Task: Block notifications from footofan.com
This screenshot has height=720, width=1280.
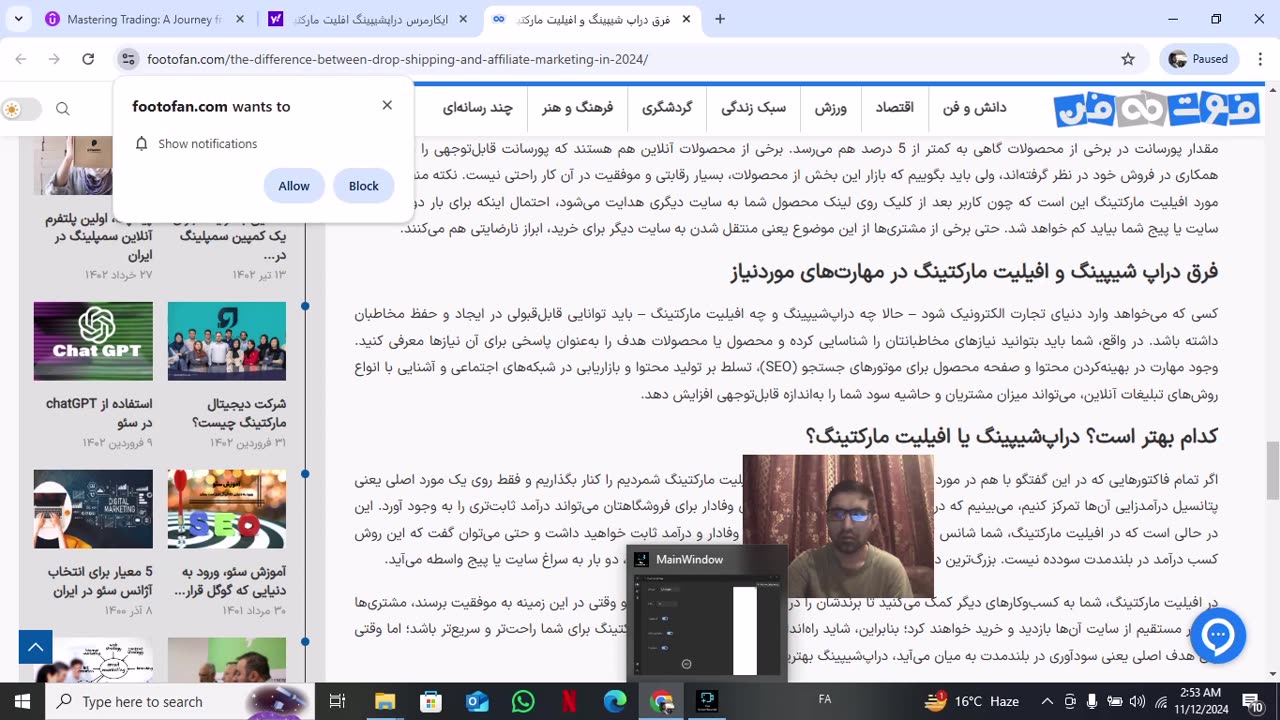Action: point(364,186)
